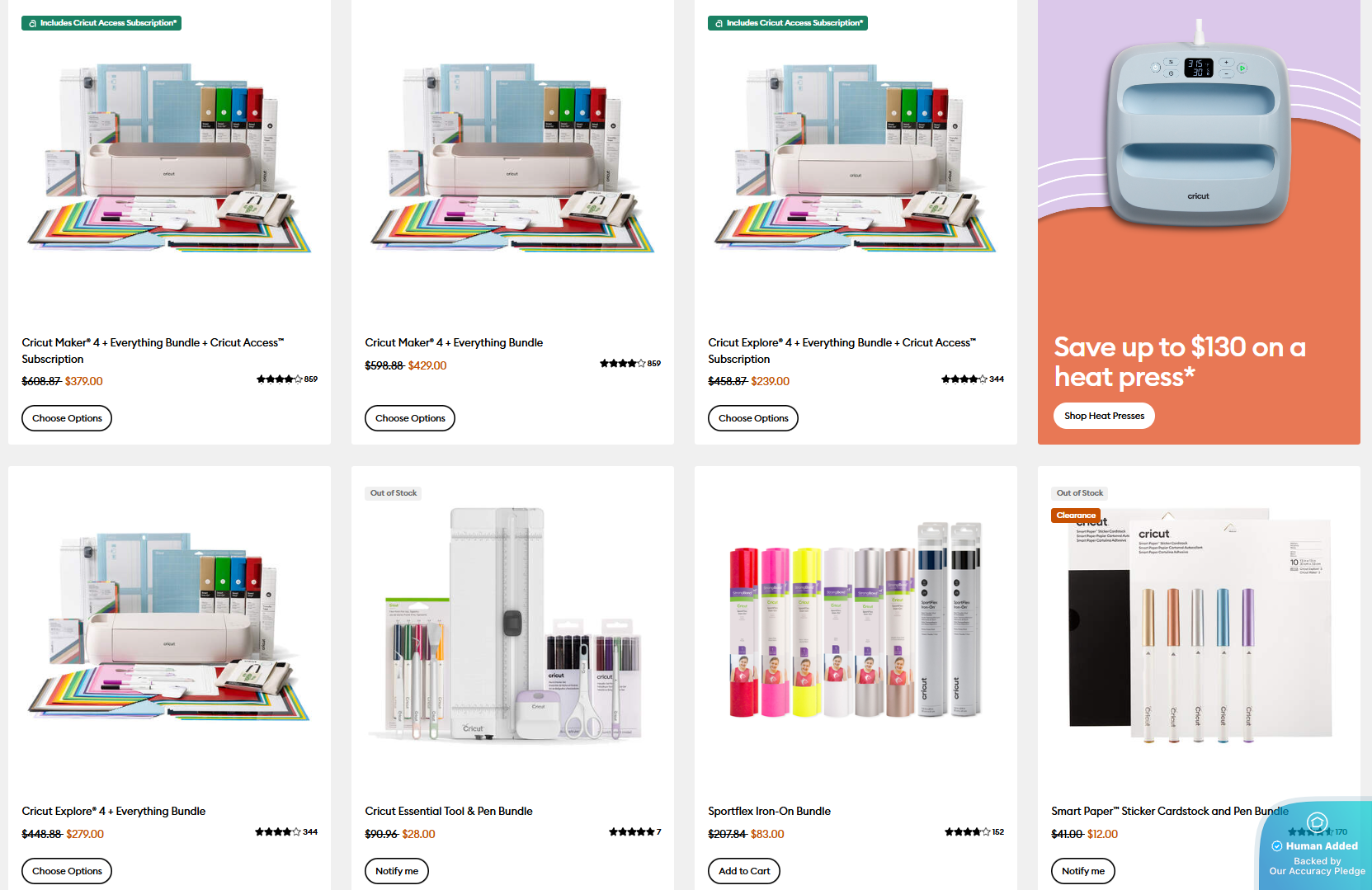
Task: Choose Options for Cricut Maker 4 Everything Bundle
Action: coord(410,418)
